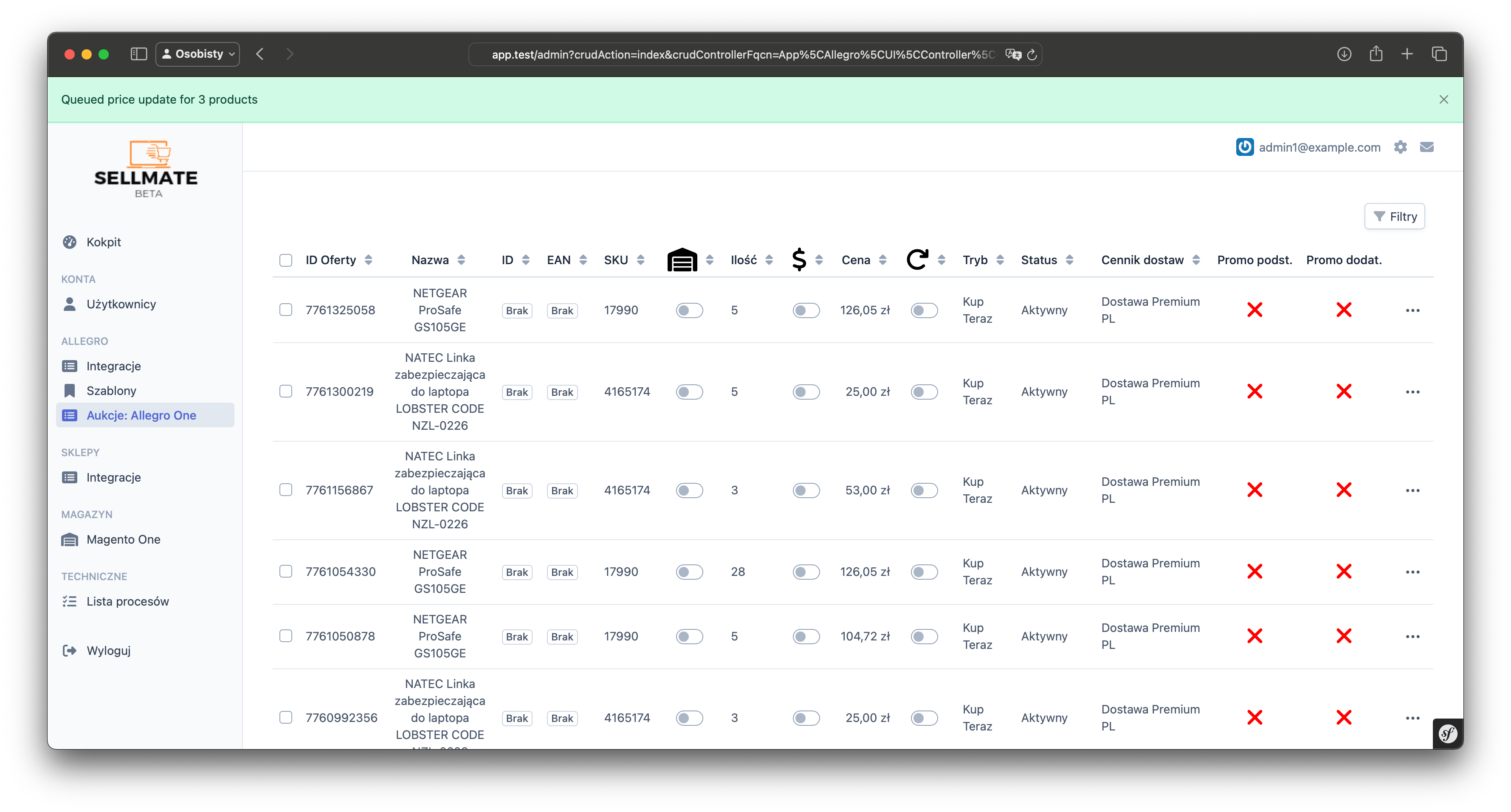Toggle price sync for offer 7761054330
Screen dimensions: 1511x812
click(806, 572)
